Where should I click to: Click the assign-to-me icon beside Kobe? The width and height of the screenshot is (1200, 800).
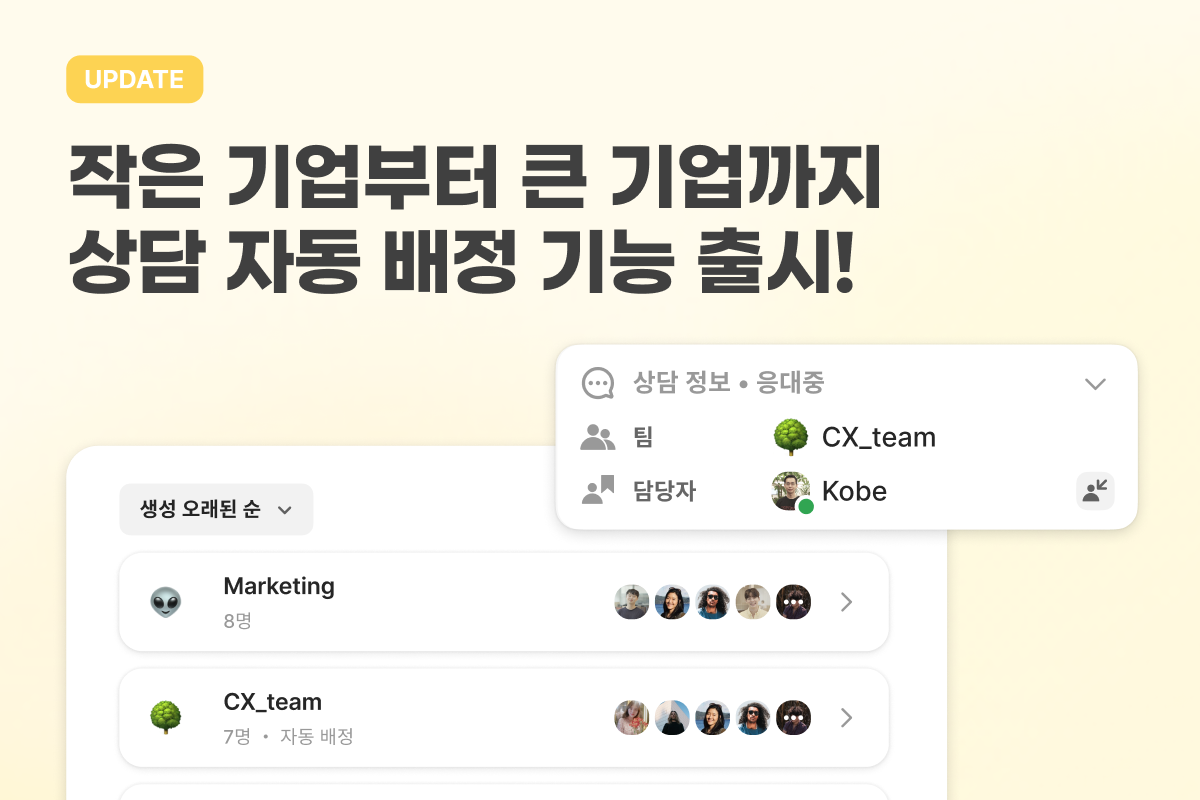[1095, 491]
